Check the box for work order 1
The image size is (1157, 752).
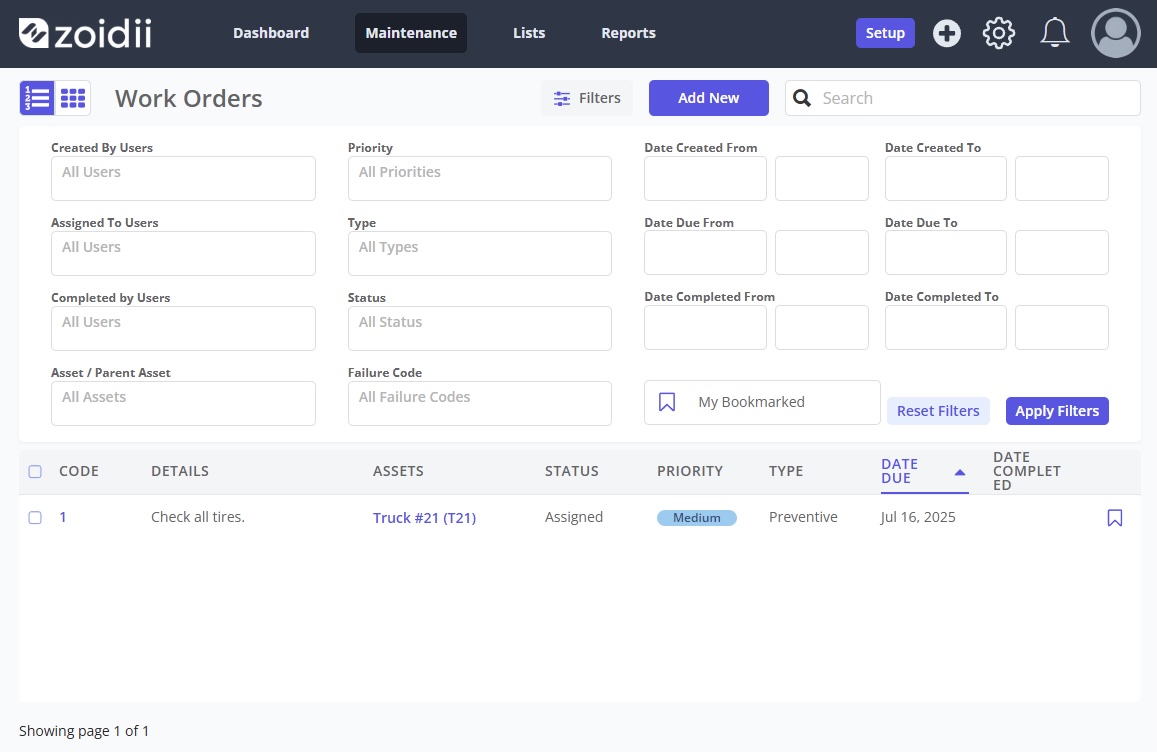pyautogui.click(x=35, y=518)
